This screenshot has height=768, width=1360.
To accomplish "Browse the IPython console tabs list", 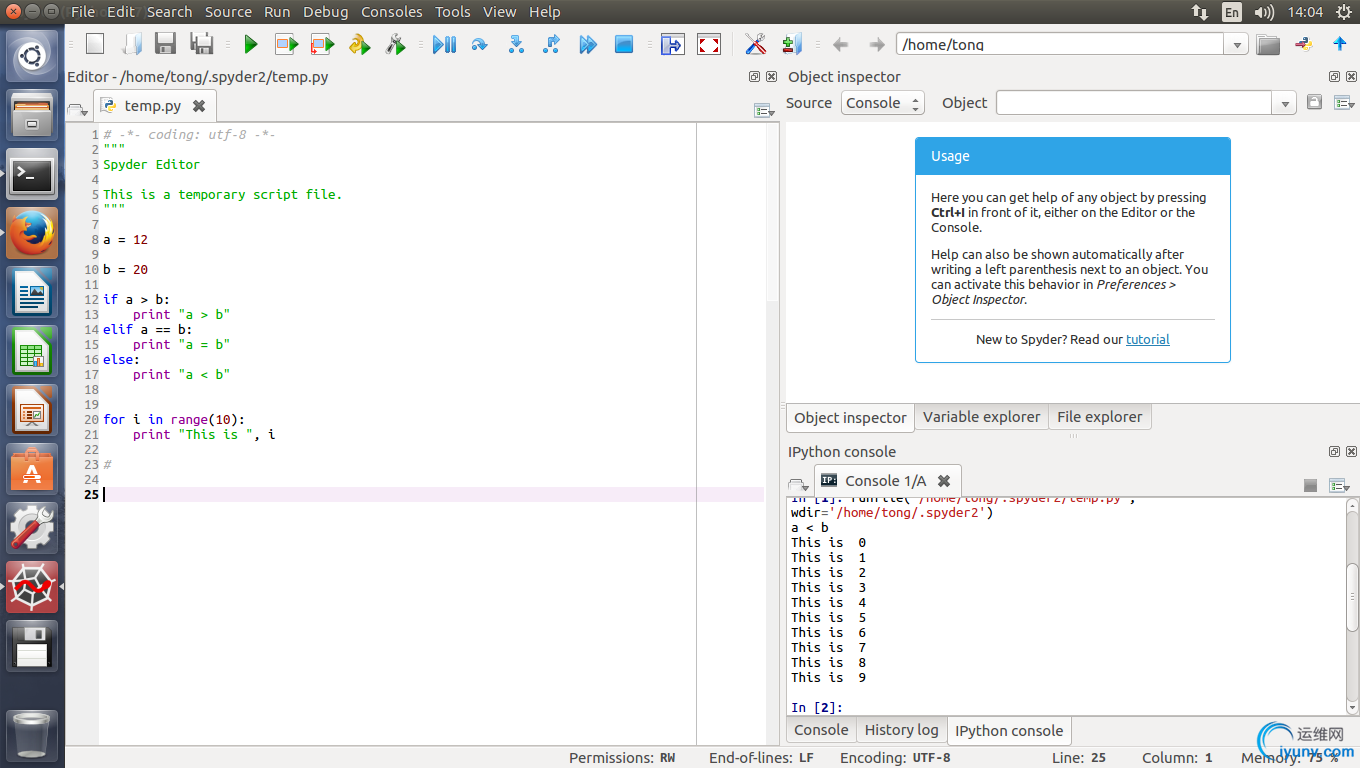I will point(798,484).
